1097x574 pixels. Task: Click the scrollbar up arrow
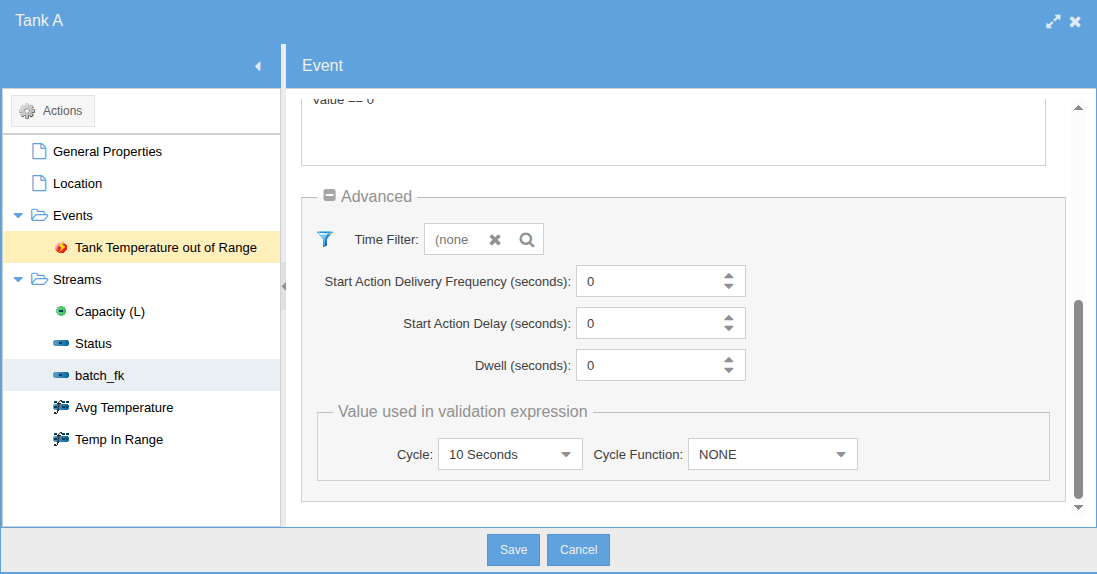1078,107
